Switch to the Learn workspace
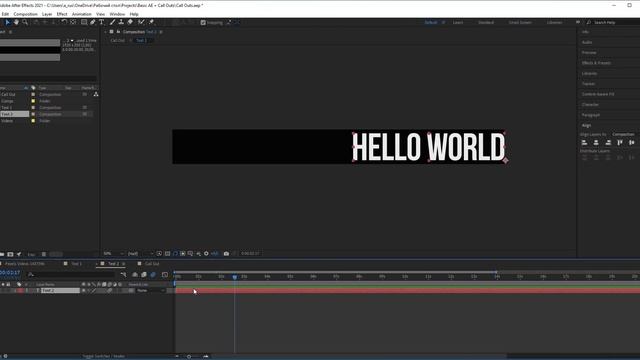640x360 pixels. (x=458, y=22)
